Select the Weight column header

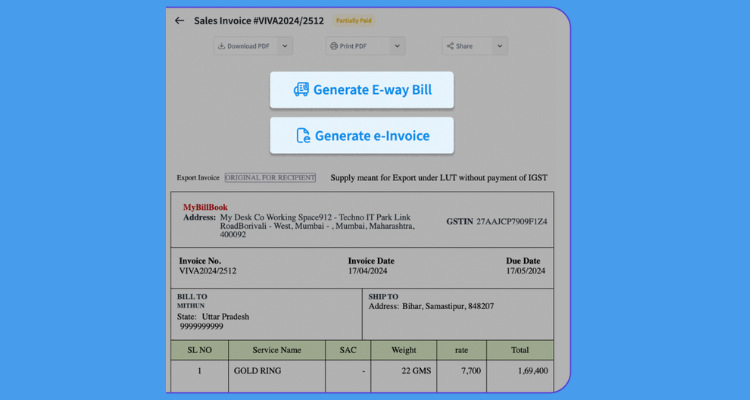coord(403,350)
